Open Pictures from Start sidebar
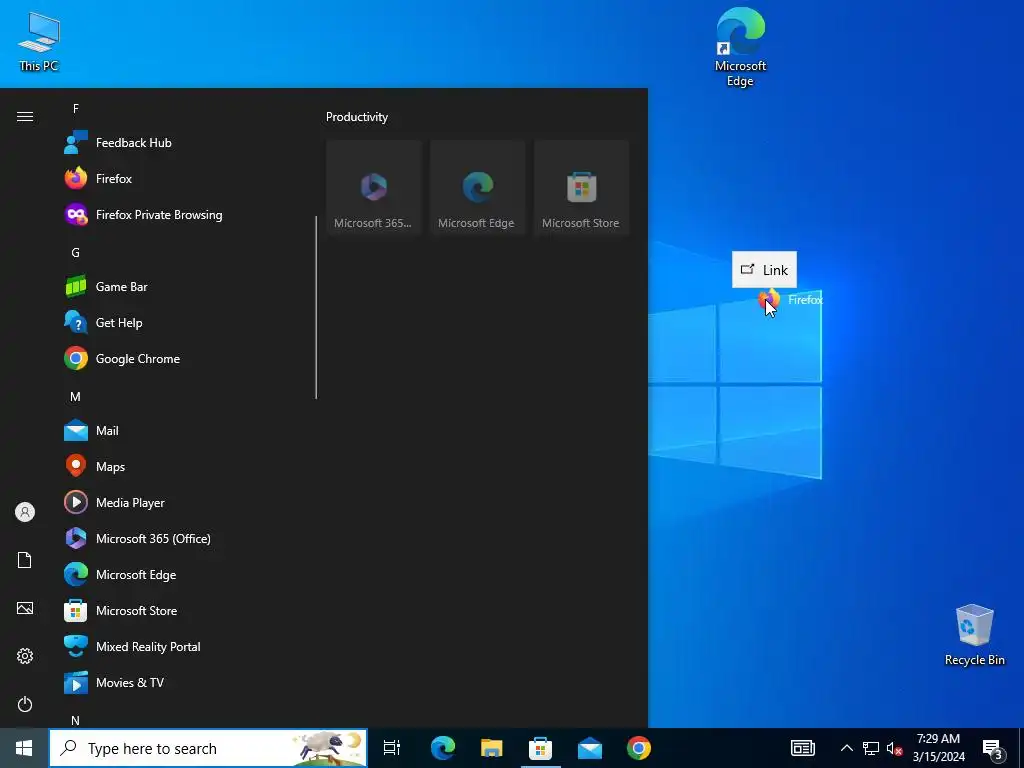Screen dimensions: 1024x768 [x=25, y=608]
